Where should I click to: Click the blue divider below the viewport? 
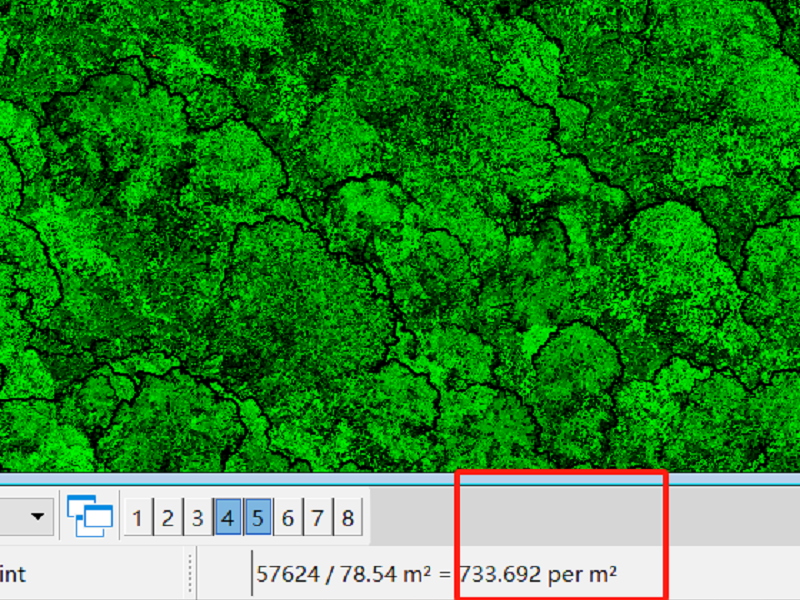tap(400, 479)
